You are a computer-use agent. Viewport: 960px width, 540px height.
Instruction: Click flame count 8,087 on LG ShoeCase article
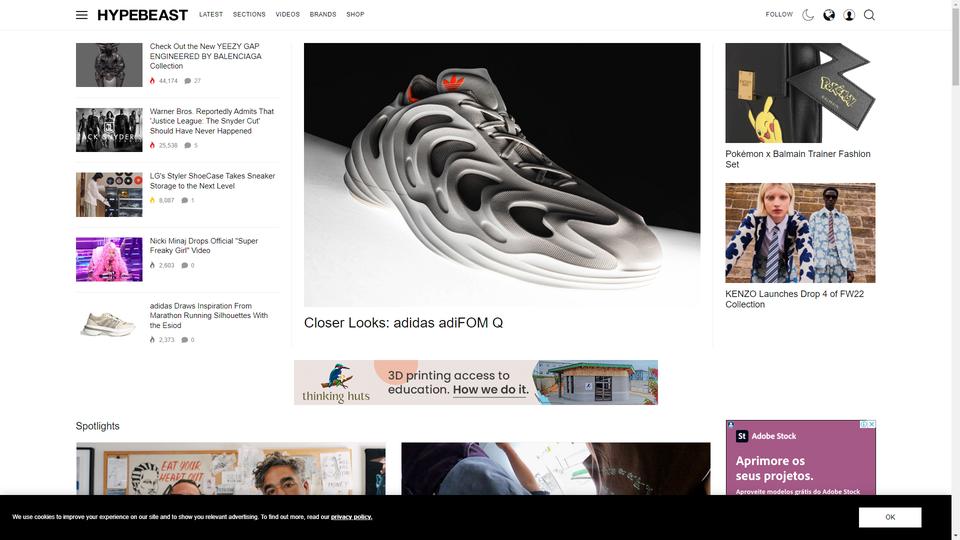[x=162, y=200]
